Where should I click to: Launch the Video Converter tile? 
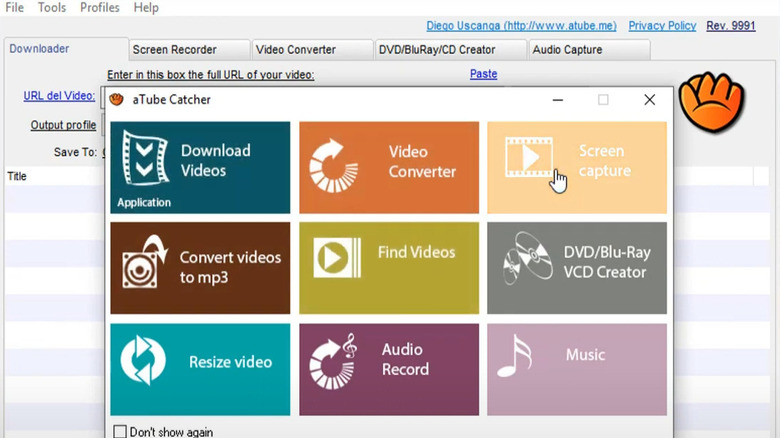click(x=388, y=167)
